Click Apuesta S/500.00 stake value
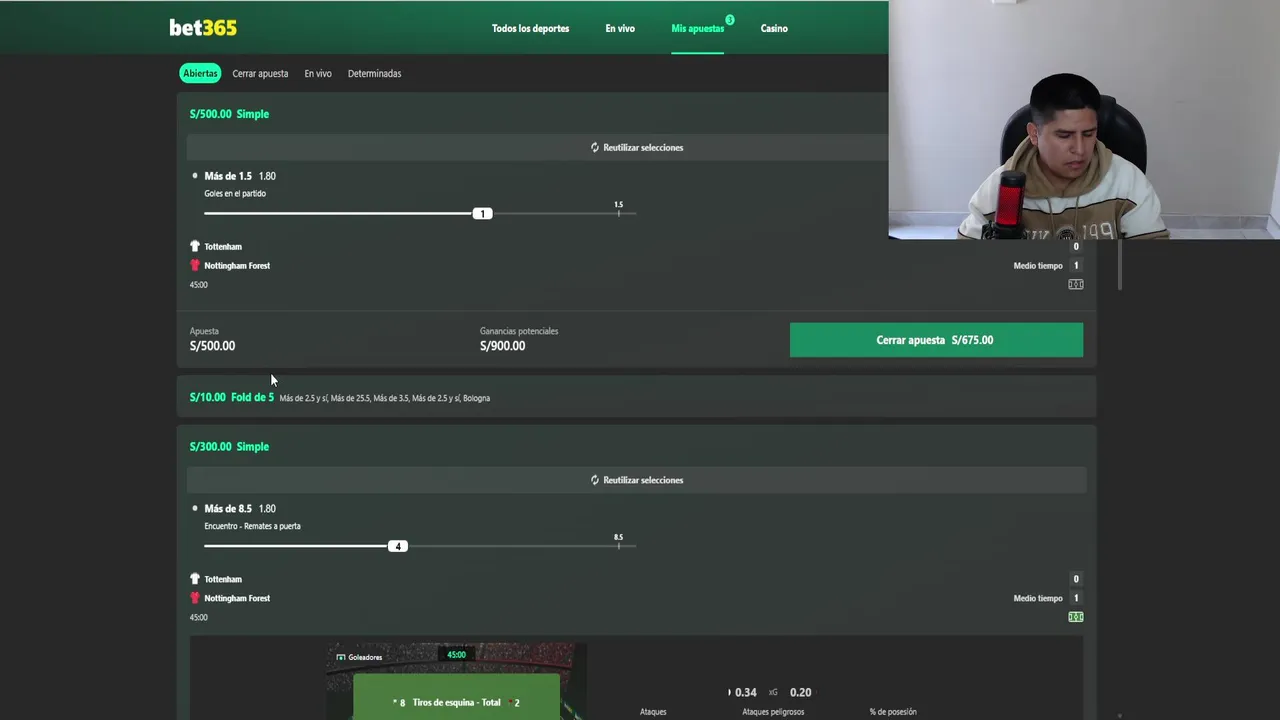Screen dimensions: 1280x720 tap(212, 346)
